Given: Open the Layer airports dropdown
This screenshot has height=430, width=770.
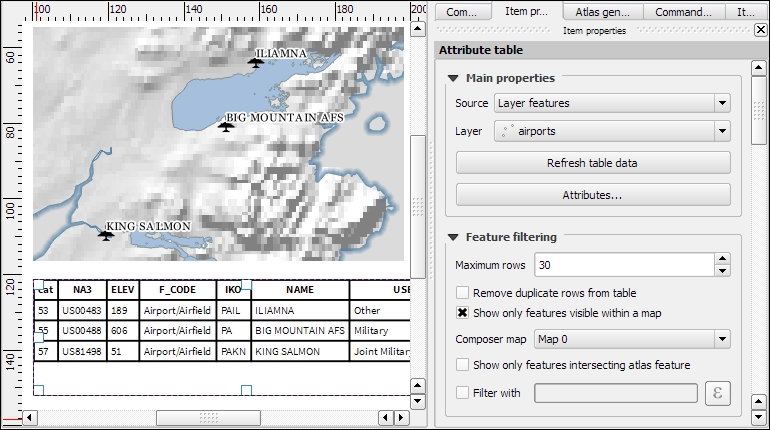Looking at the screenshot, I should point(612,131).
